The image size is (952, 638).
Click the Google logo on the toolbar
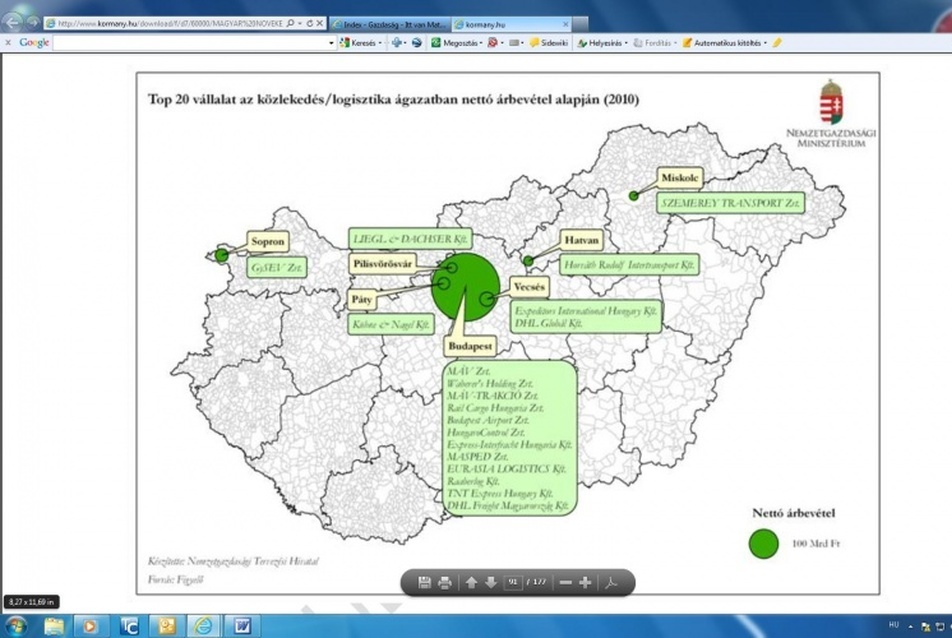(34, 42)
